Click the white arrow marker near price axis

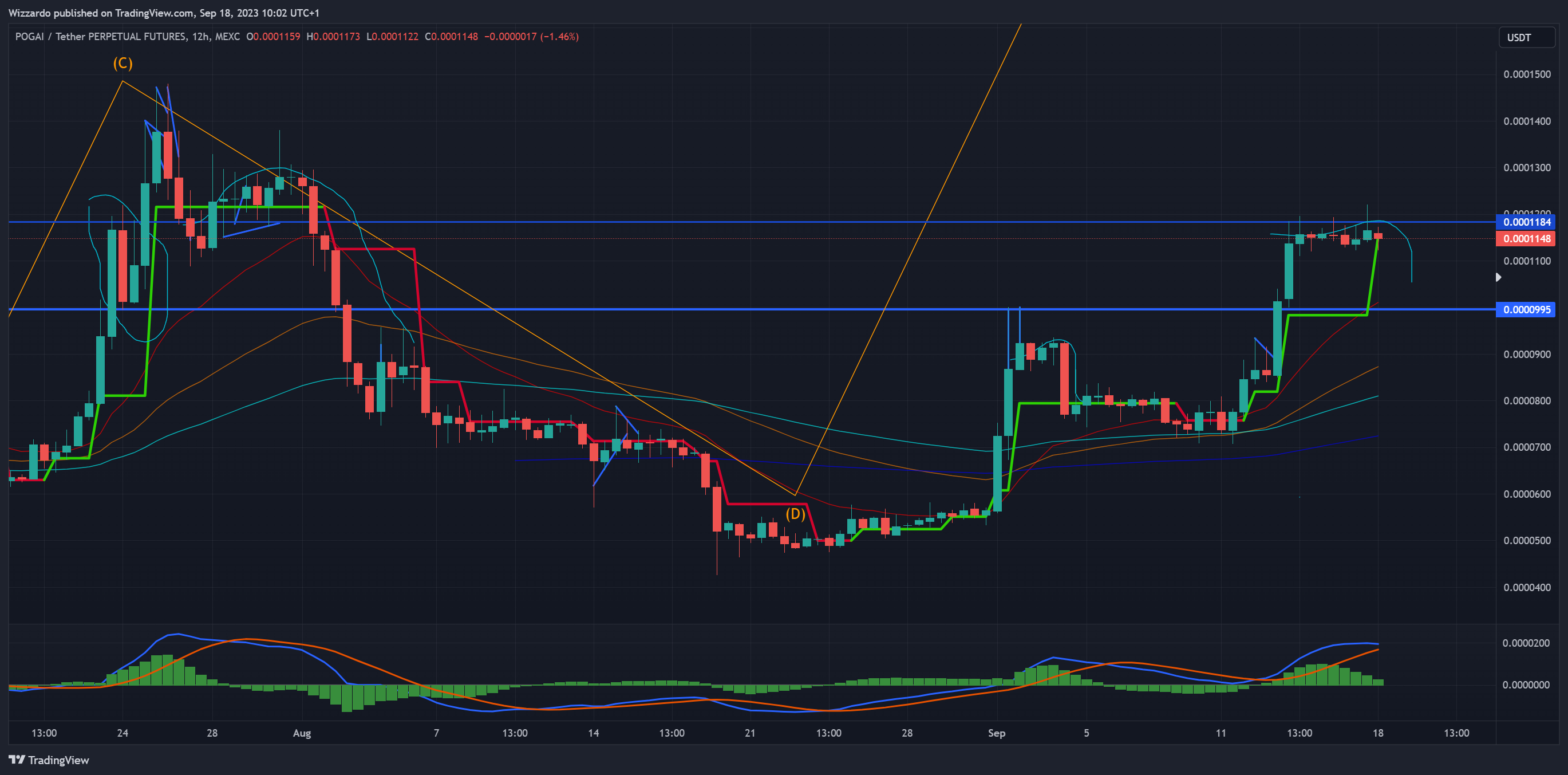click(x=1499, y=277)
